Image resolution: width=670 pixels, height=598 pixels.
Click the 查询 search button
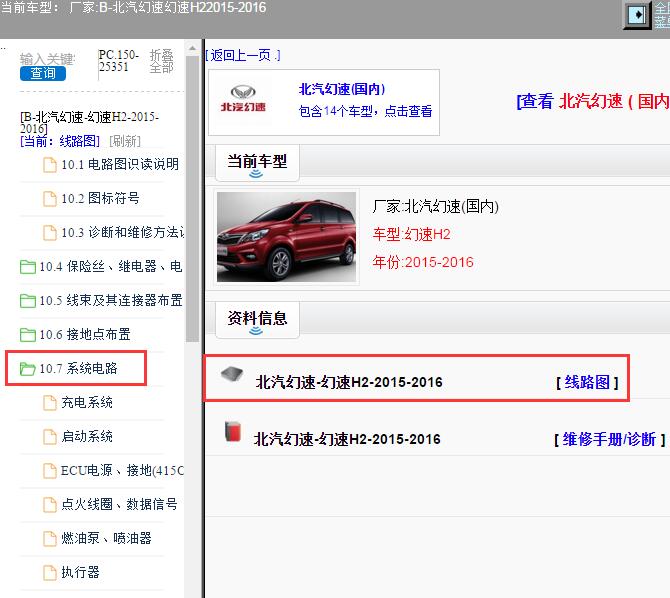click(43, 74)
